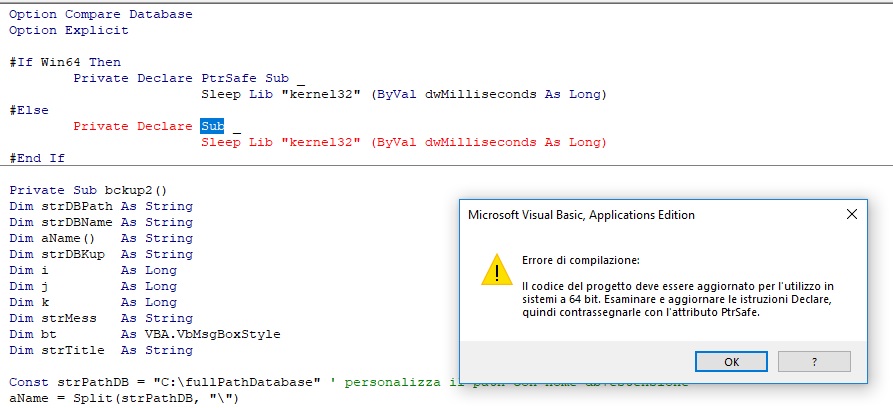This screenshot has height=408, width=893.
Task: Close the Microsoft Visual Basic error dialog
Action: [851, 214]
